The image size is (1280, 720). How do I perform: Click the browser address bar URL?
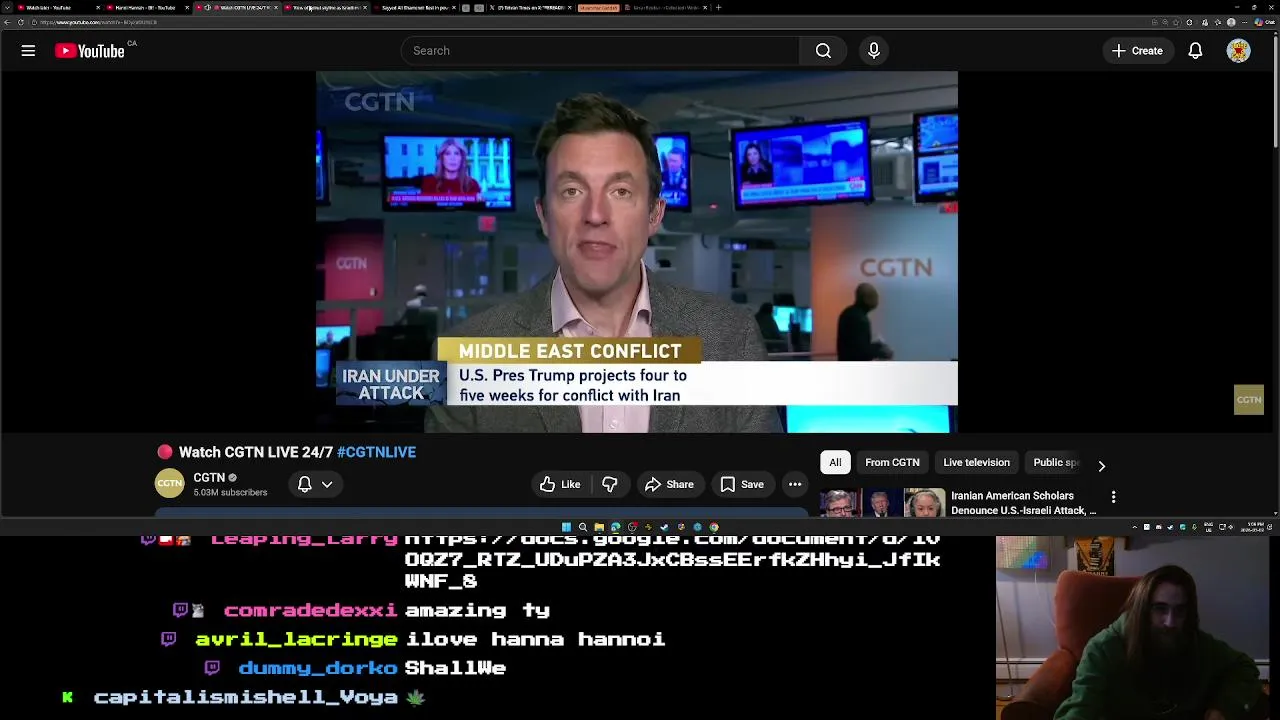pos(98,22)
